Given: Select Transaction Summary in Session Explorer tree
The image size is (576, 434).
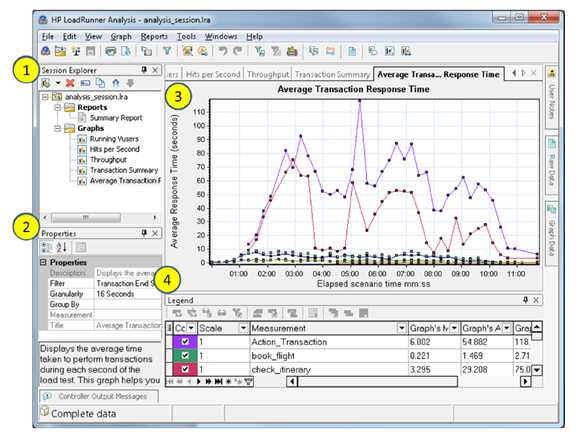Looking at the screenshot, I should tap(124, 170).
